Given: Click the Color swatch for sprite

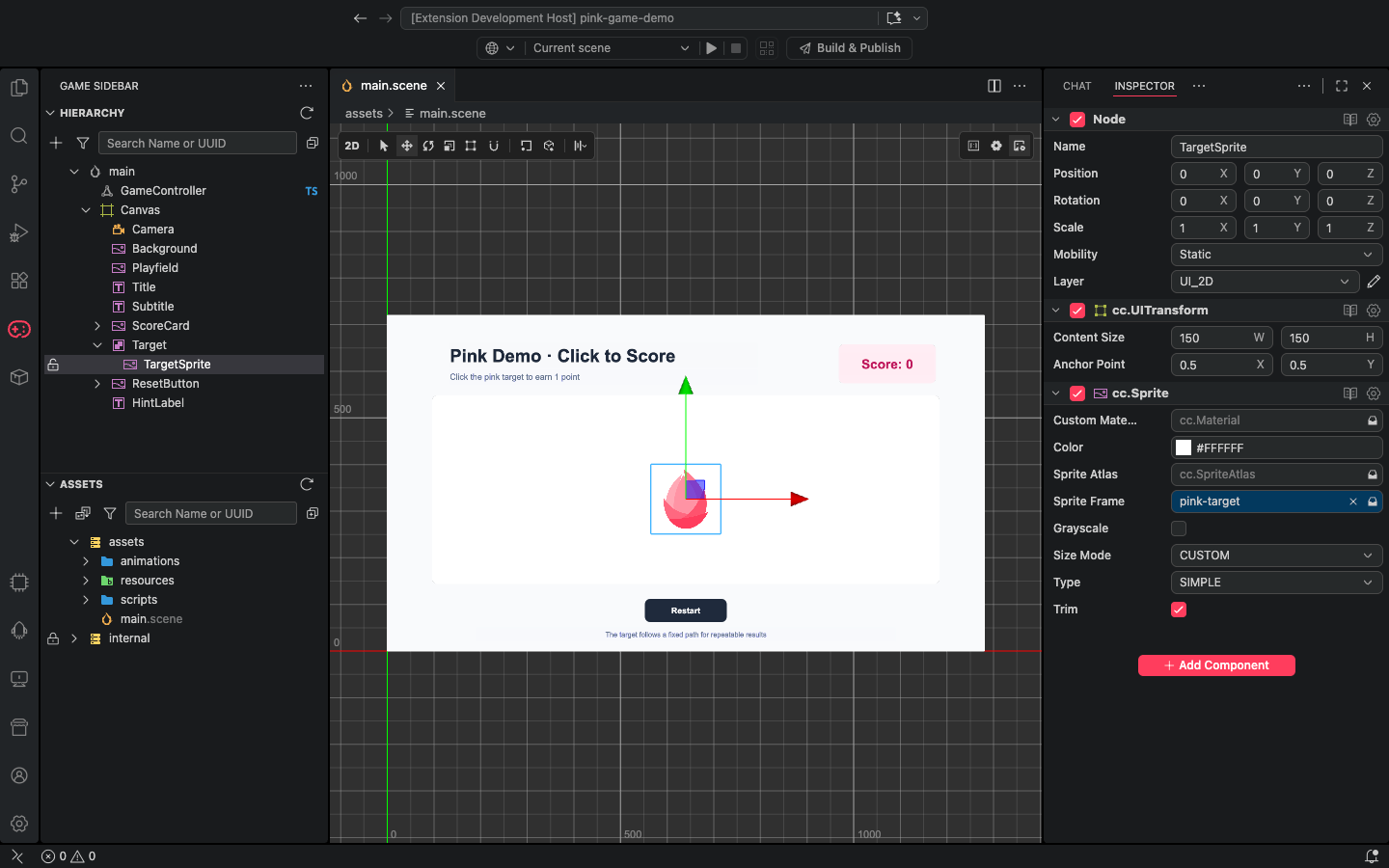Looking at the screenshot, I should 1184,448.
